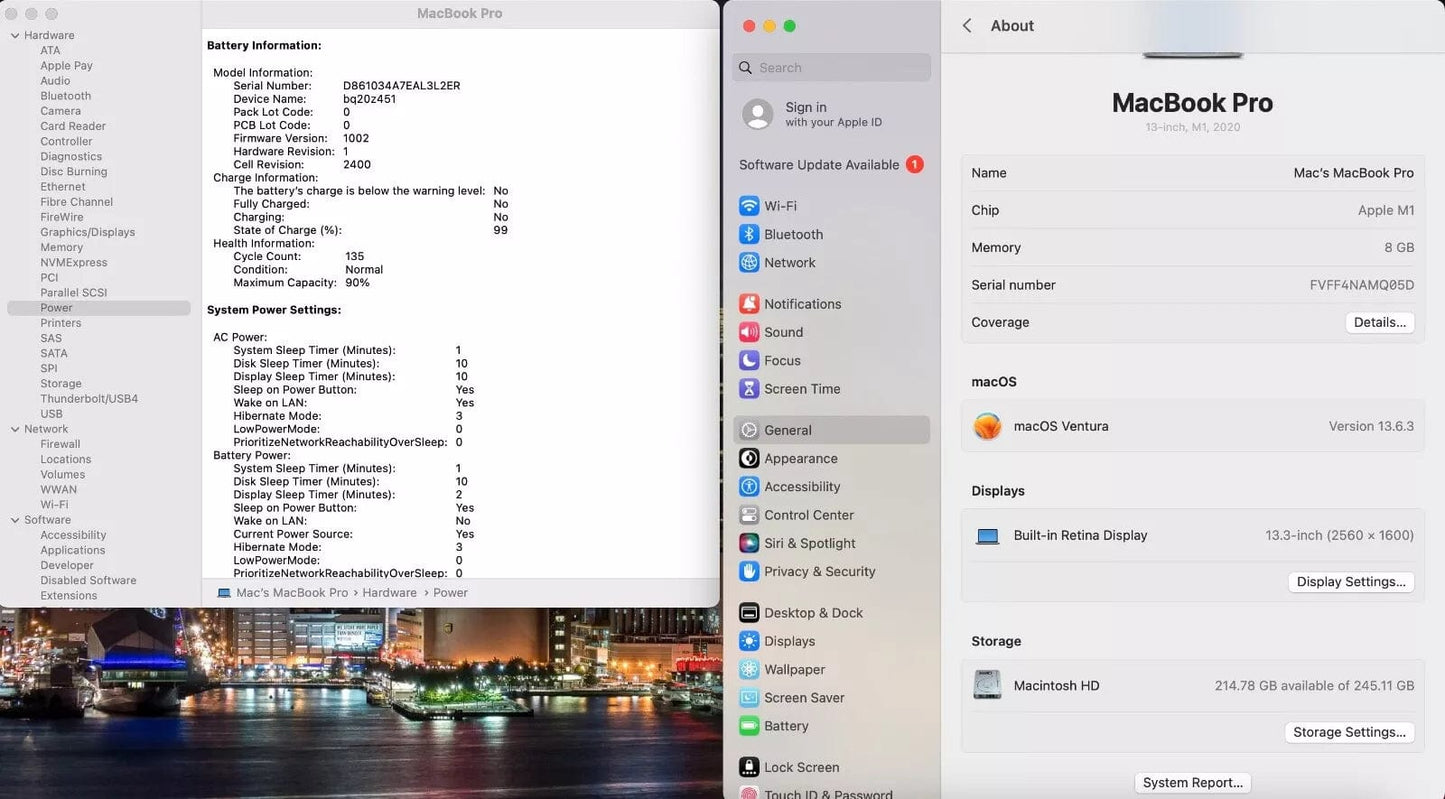Click the red update badge

(x=914, y=165)
